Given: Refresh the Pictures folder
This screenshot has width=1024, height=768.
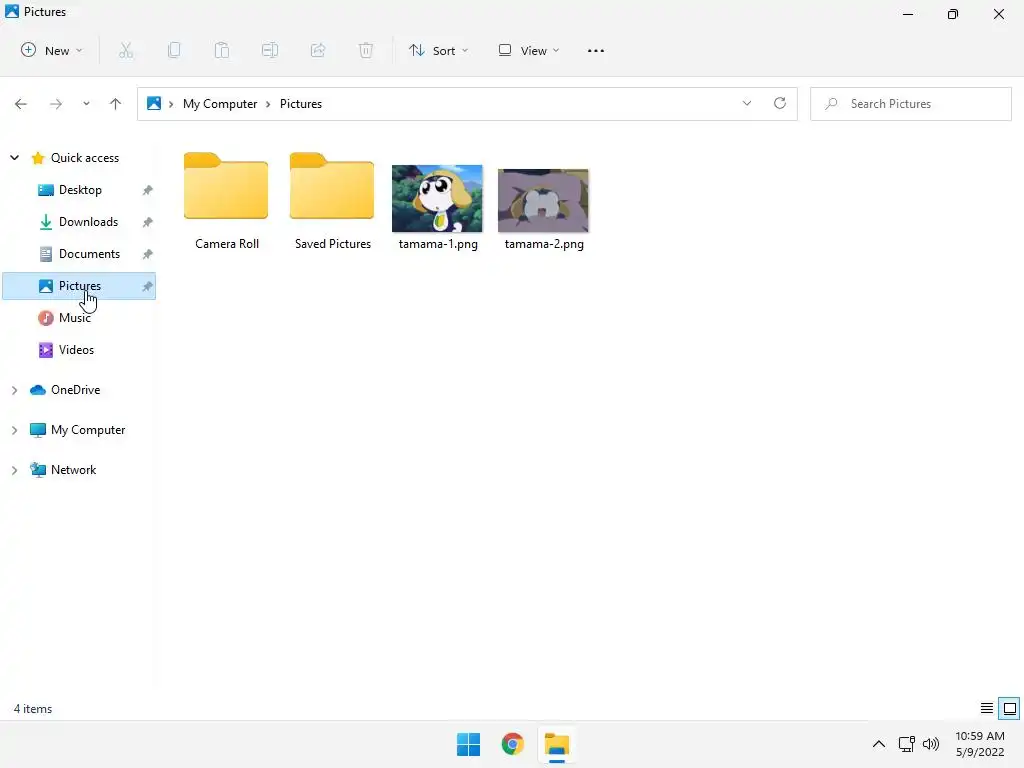Looking at the screenshot, I should pos(780,103).
